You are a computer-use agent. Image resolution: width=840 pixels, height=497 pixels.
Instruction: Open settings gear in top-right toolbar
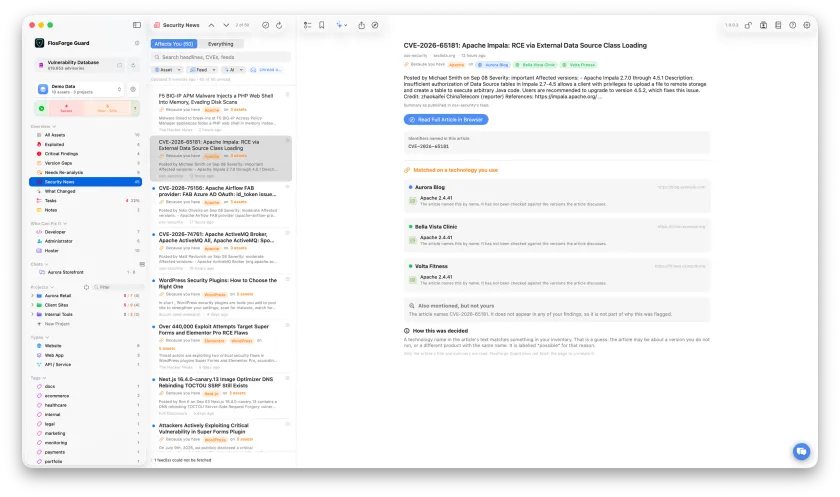coord(807,25)
